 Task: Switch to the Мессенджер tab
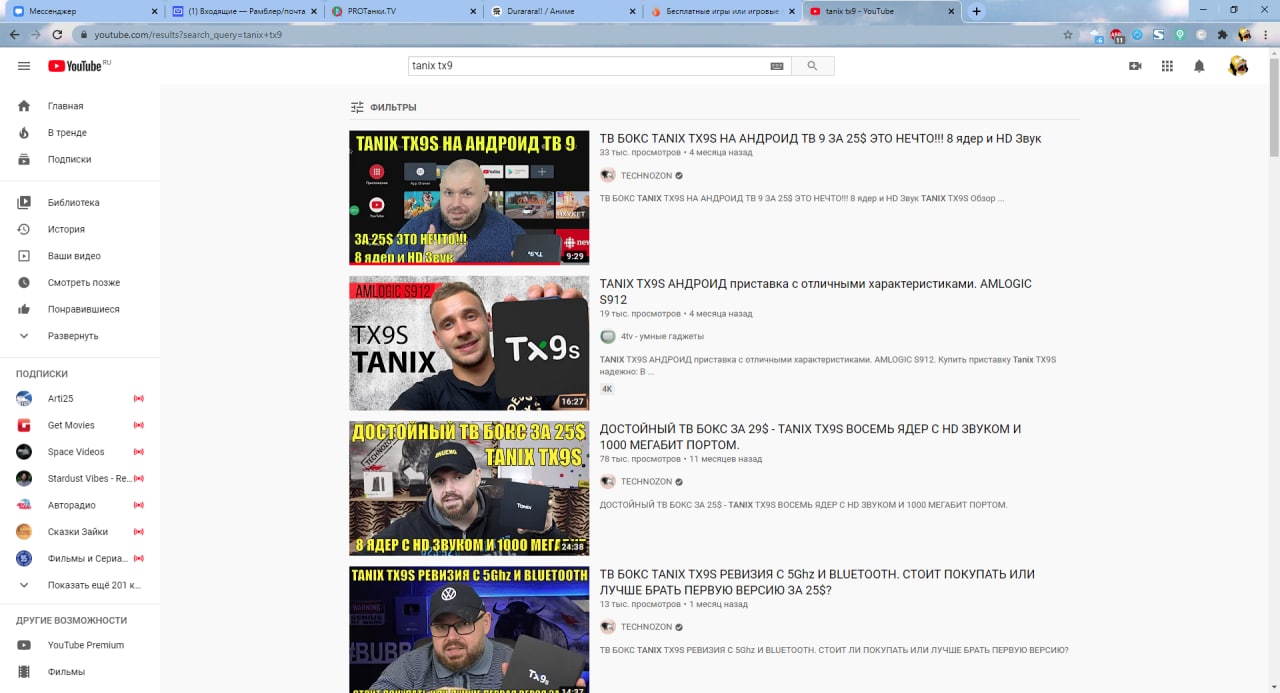coord(83,11)
